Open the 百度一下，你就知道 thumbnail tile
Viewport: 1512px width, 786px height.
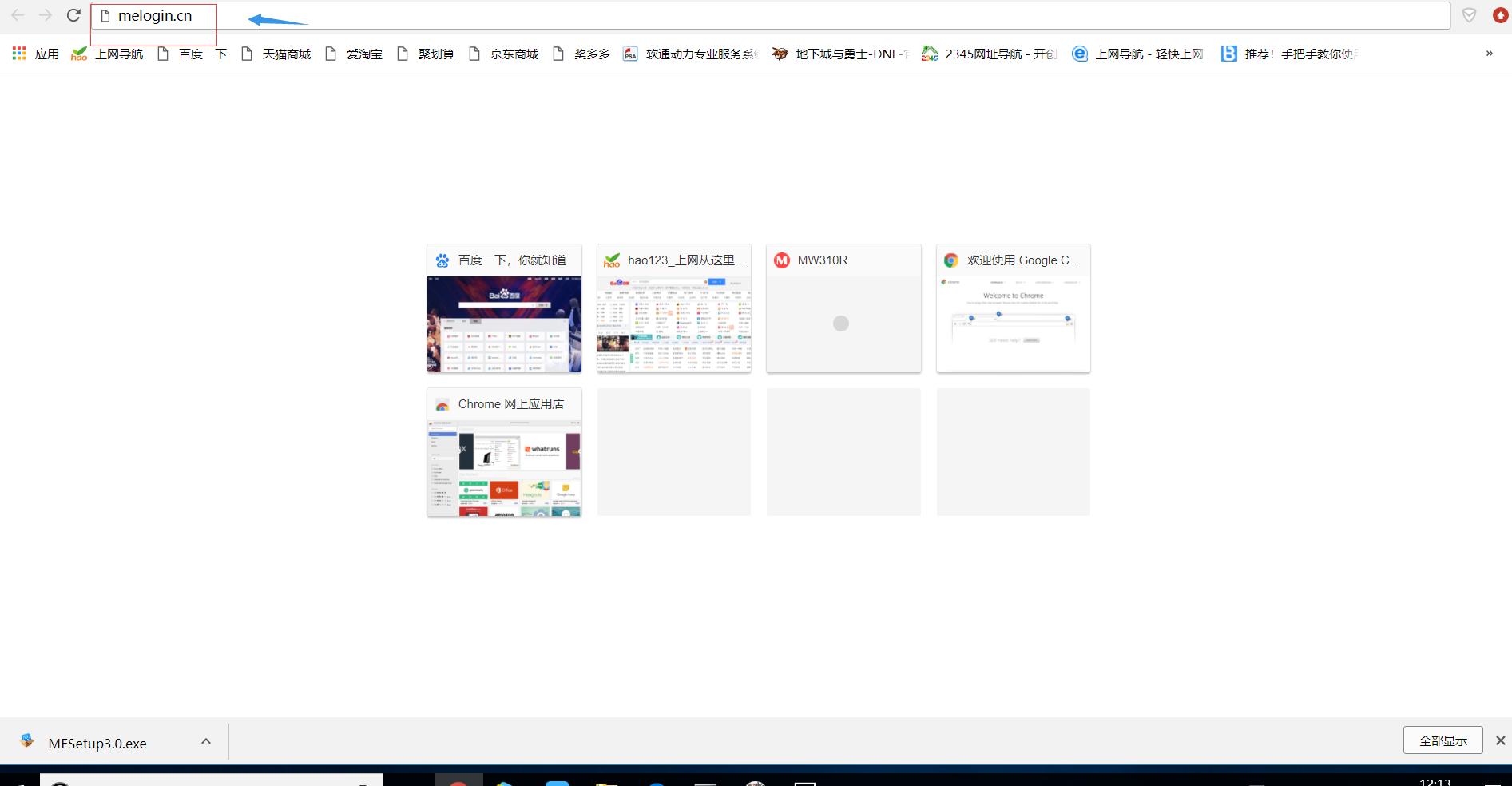pos(504,308)
